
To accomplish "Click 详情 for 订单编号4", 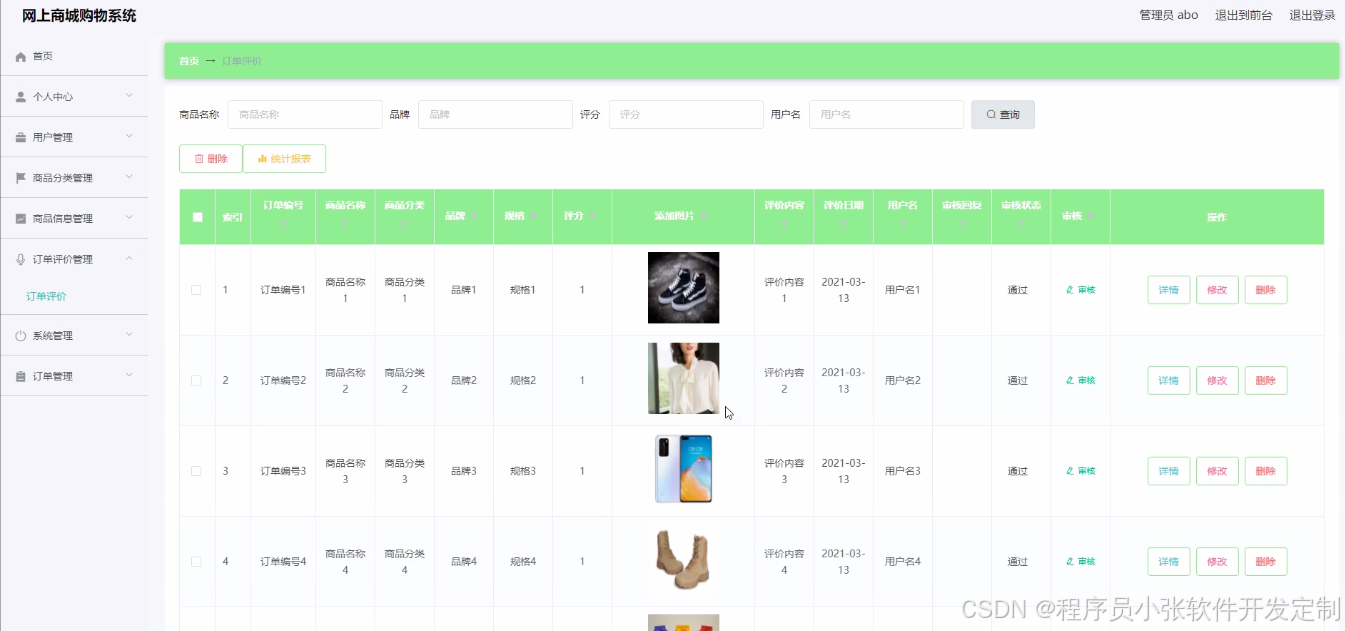I will click(1169, 562).
